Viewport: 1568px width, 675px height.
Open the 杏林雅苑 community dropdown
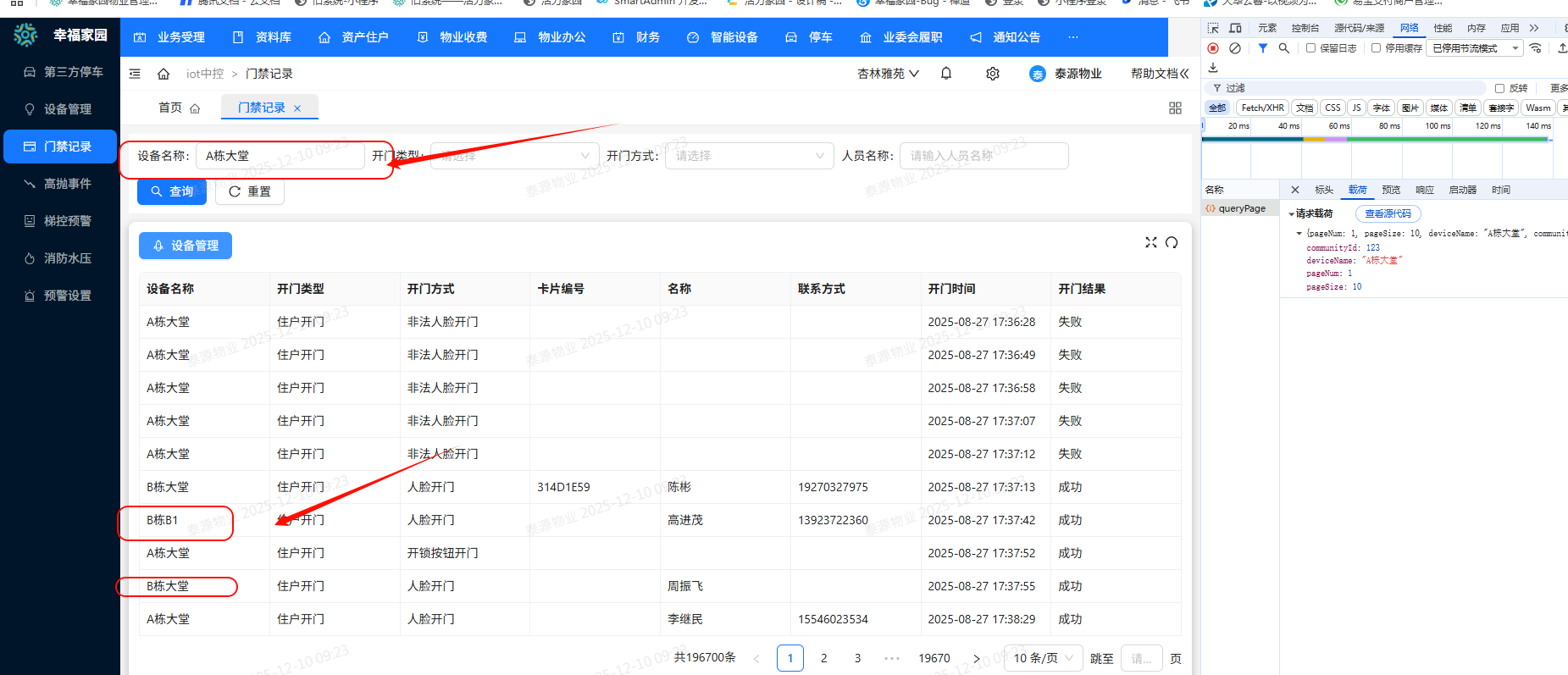tap(888, 74)
